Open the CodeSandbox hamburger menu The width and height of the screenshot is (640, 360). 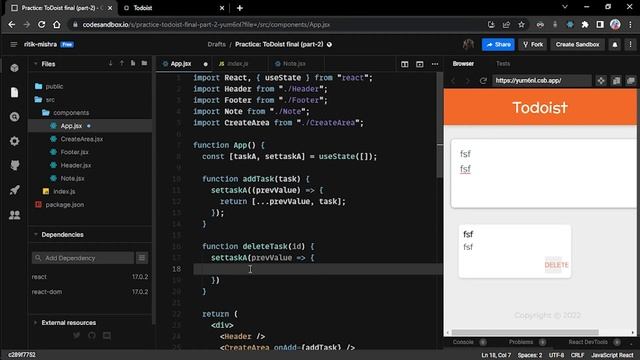tap(13, 44)
